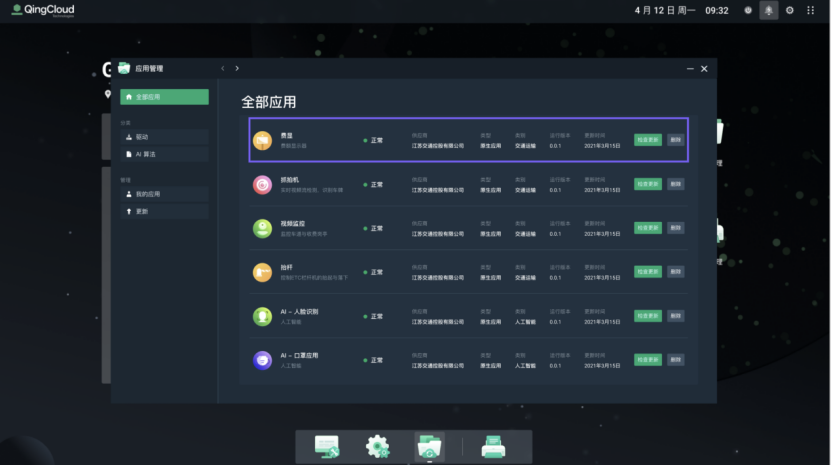This screenshot has height=465, width=831.
Task: Open the gear settings app in dock
Action: pos(378,446)
